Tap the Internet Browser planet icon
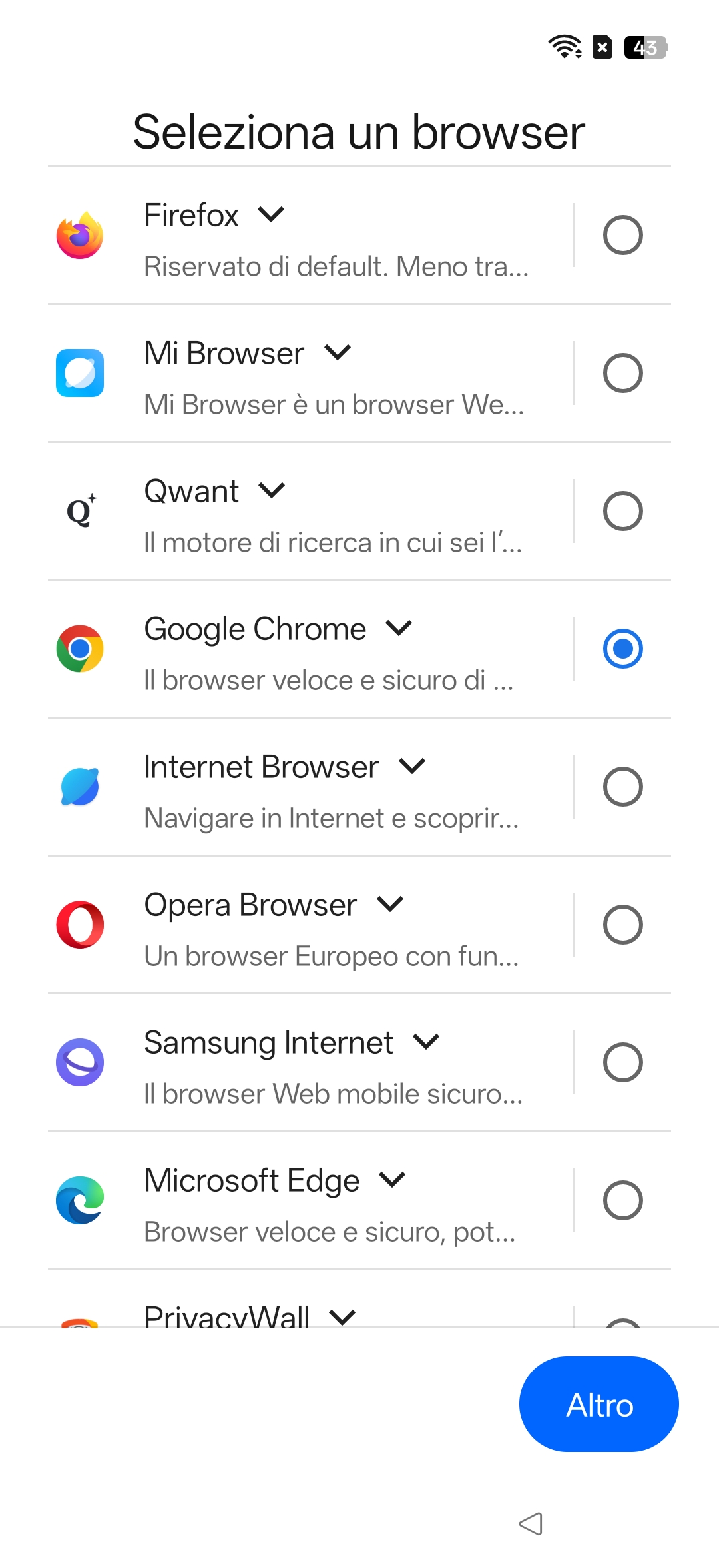 [80, 787]
